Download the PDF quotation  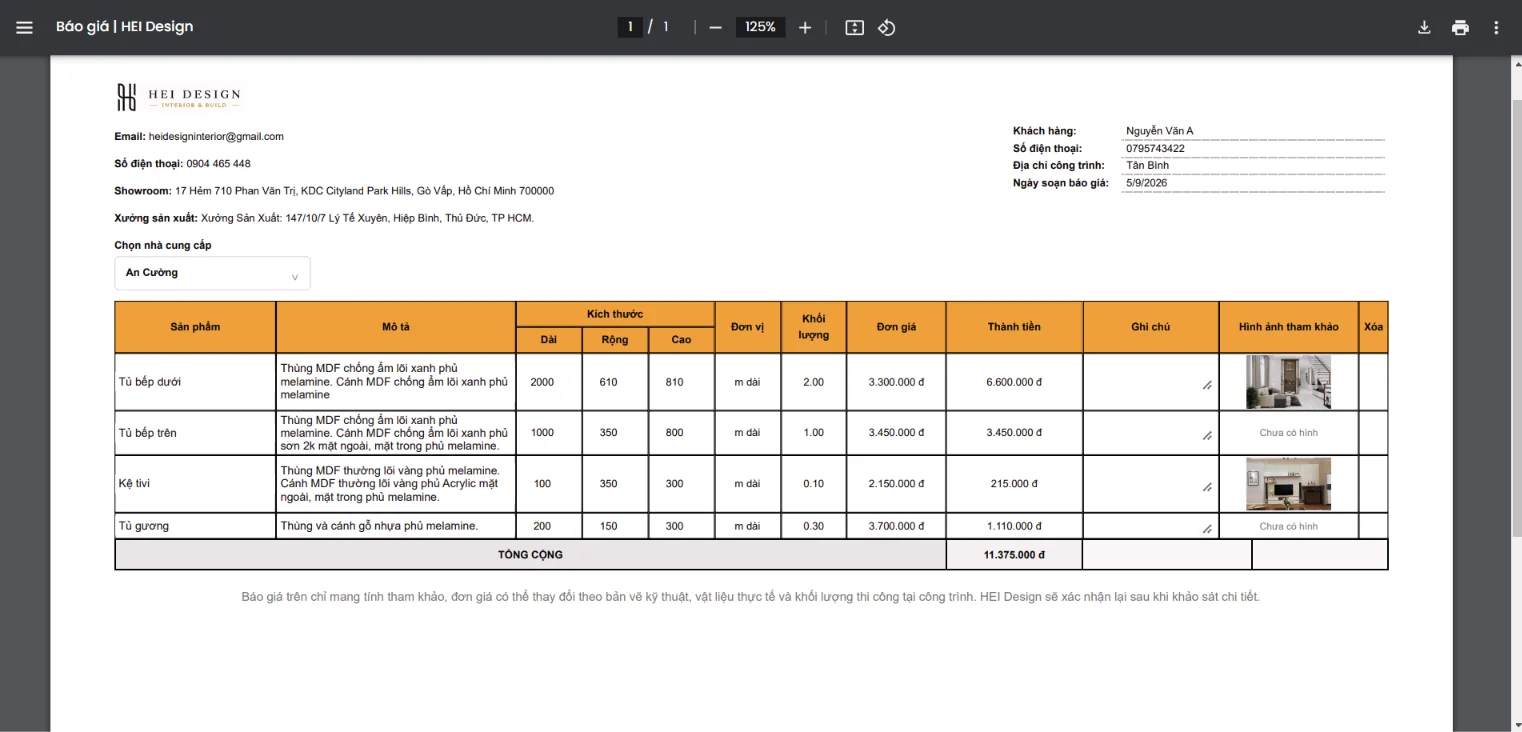pyautogui.click(x=1424, y=27)
